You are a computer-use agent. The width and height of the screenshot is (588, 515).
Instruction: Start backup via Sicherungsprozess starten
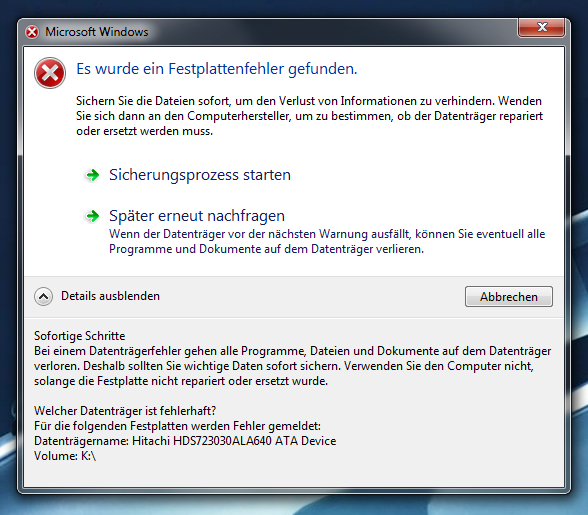pyautogui.click(x=200, y=175)
